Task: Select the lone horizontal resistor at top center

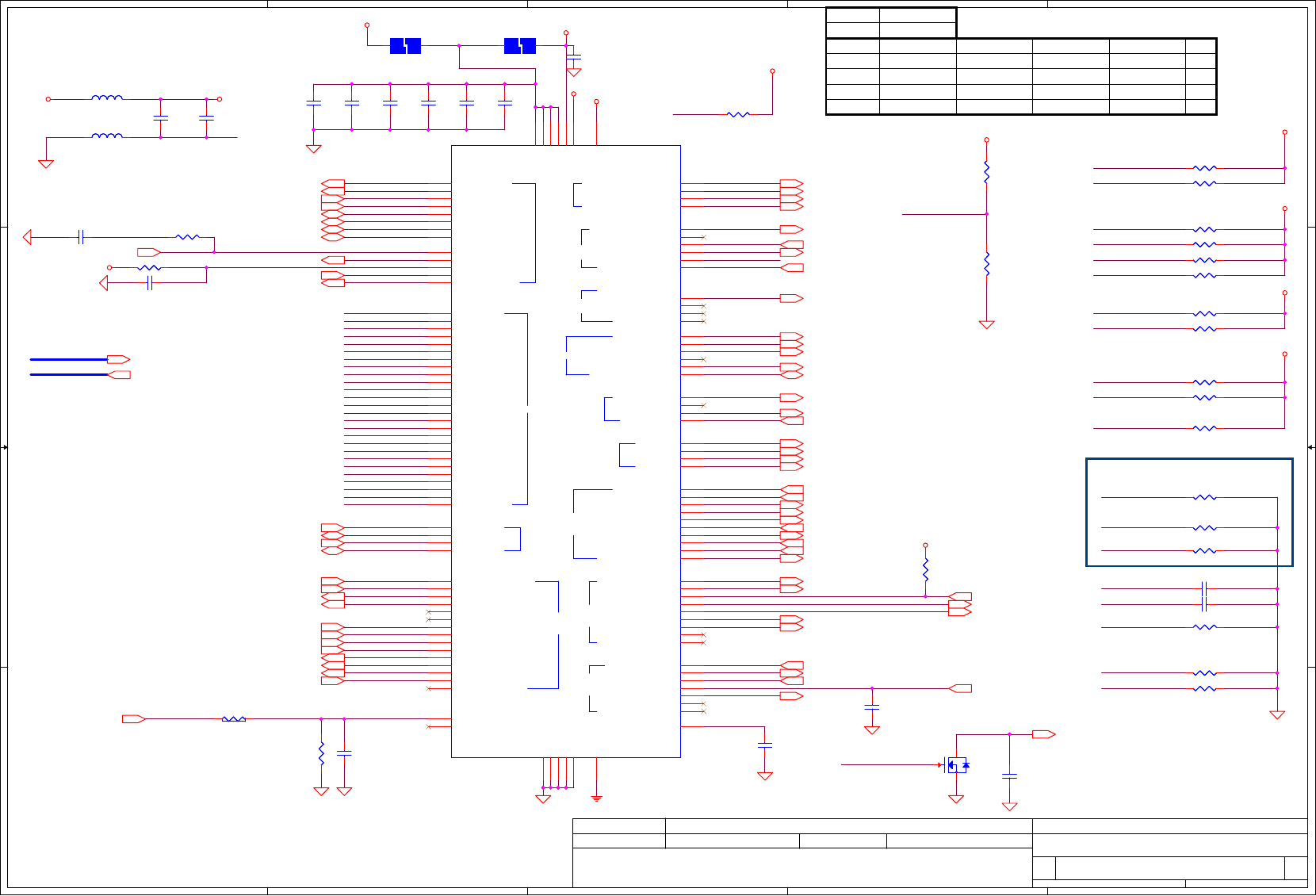Action: click(738, 114)
